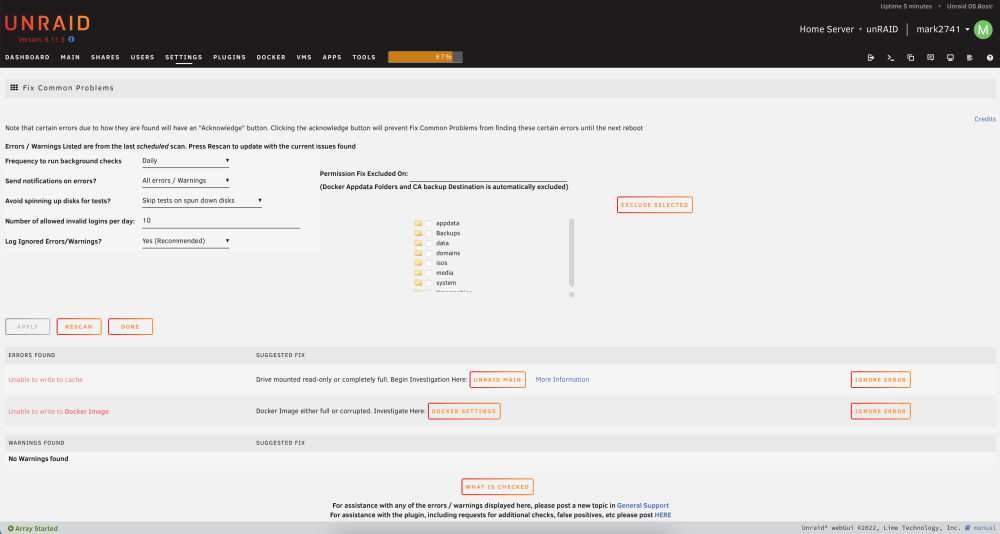Open the General Support link

click(x=643, y=505)
